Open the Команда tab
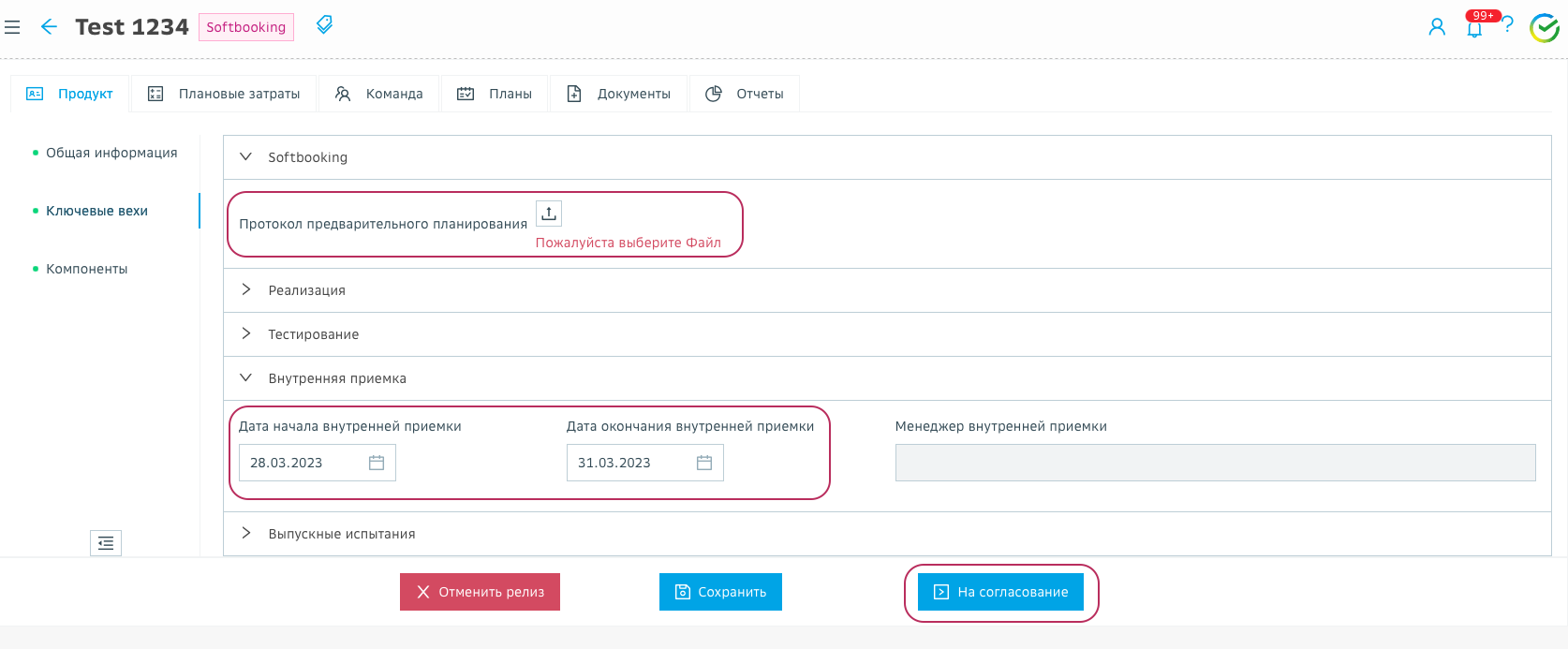Image resolution: width=1568 pixels, height=649 pixels. (x=379, y=94)
